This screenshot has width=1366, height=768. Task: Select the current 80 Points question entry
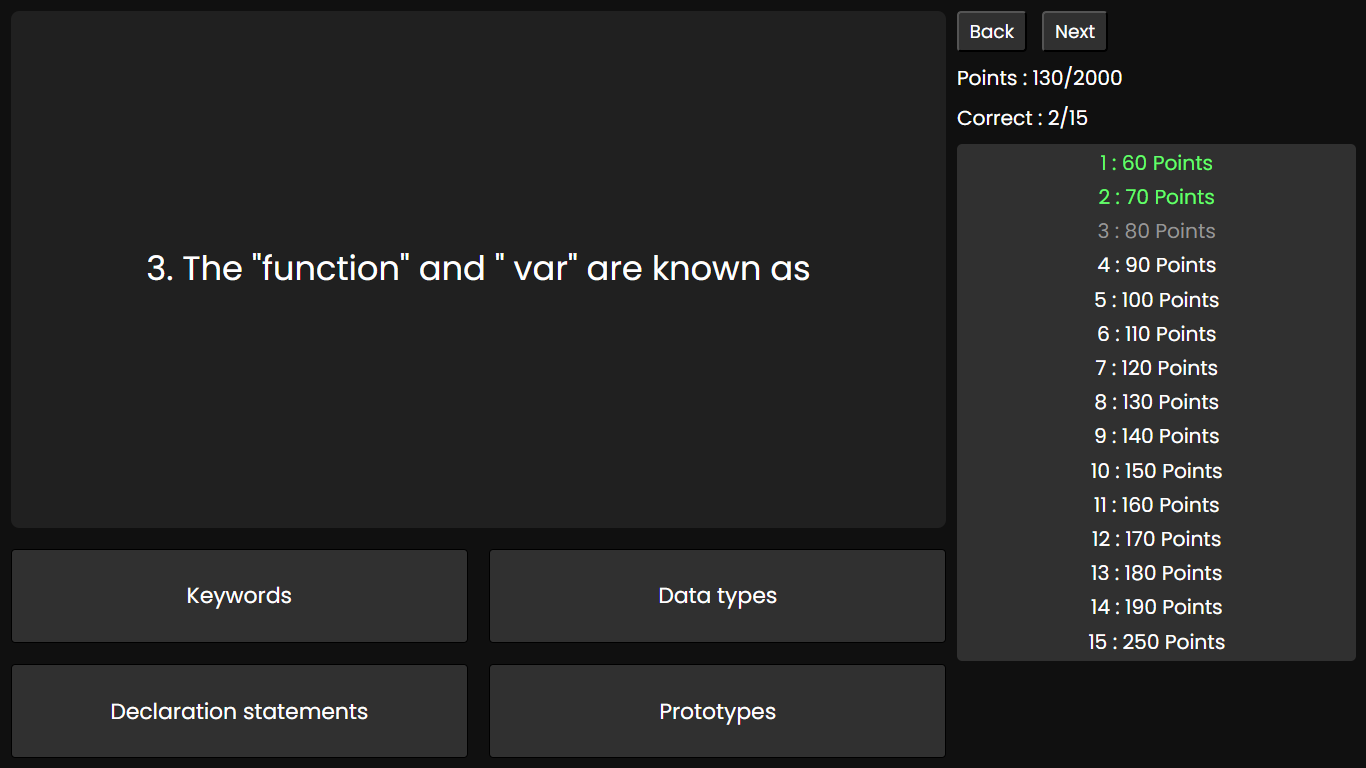[1156, 231]
